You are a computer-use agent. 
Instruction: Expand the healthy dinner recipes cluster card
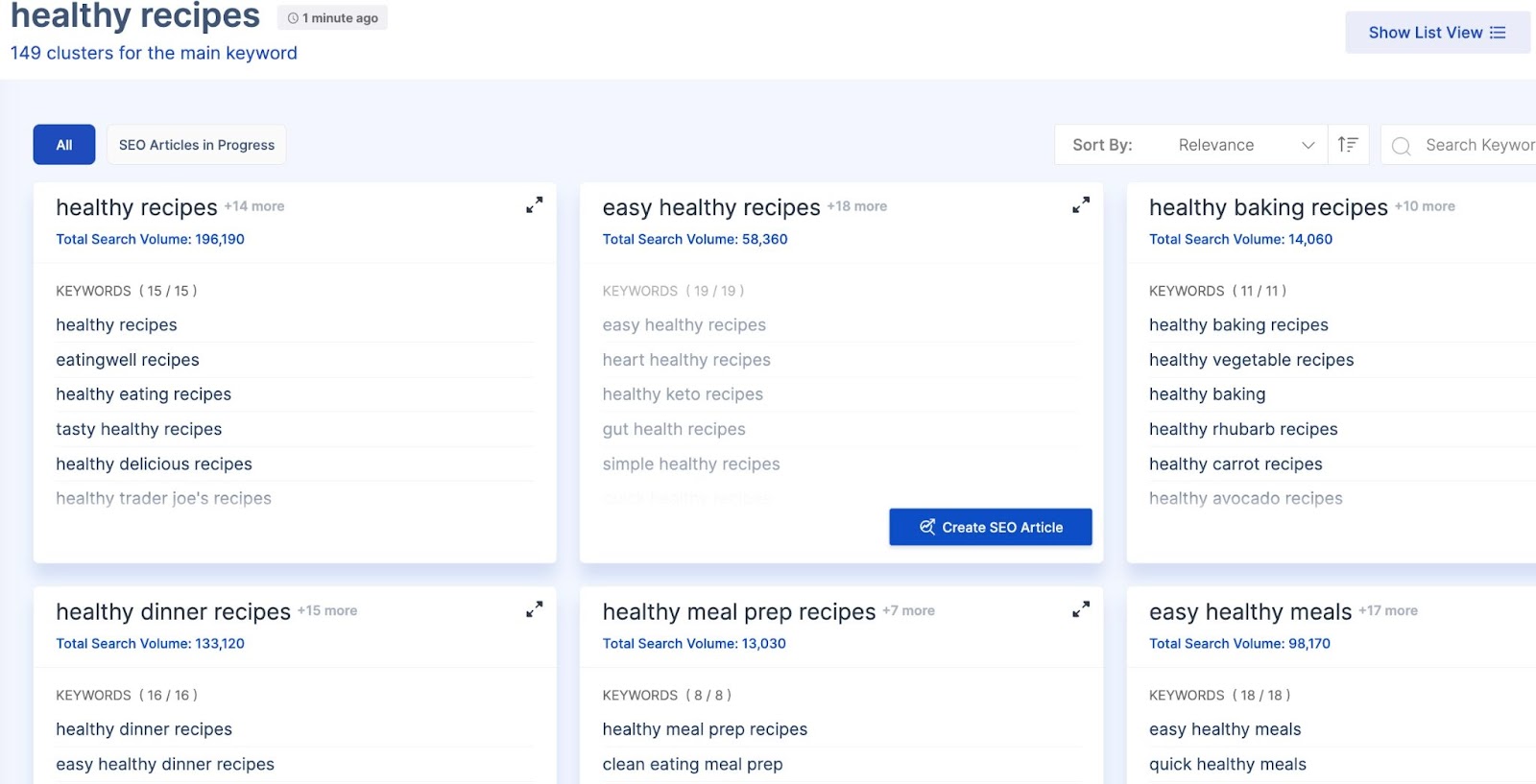[x=534, y=609]
